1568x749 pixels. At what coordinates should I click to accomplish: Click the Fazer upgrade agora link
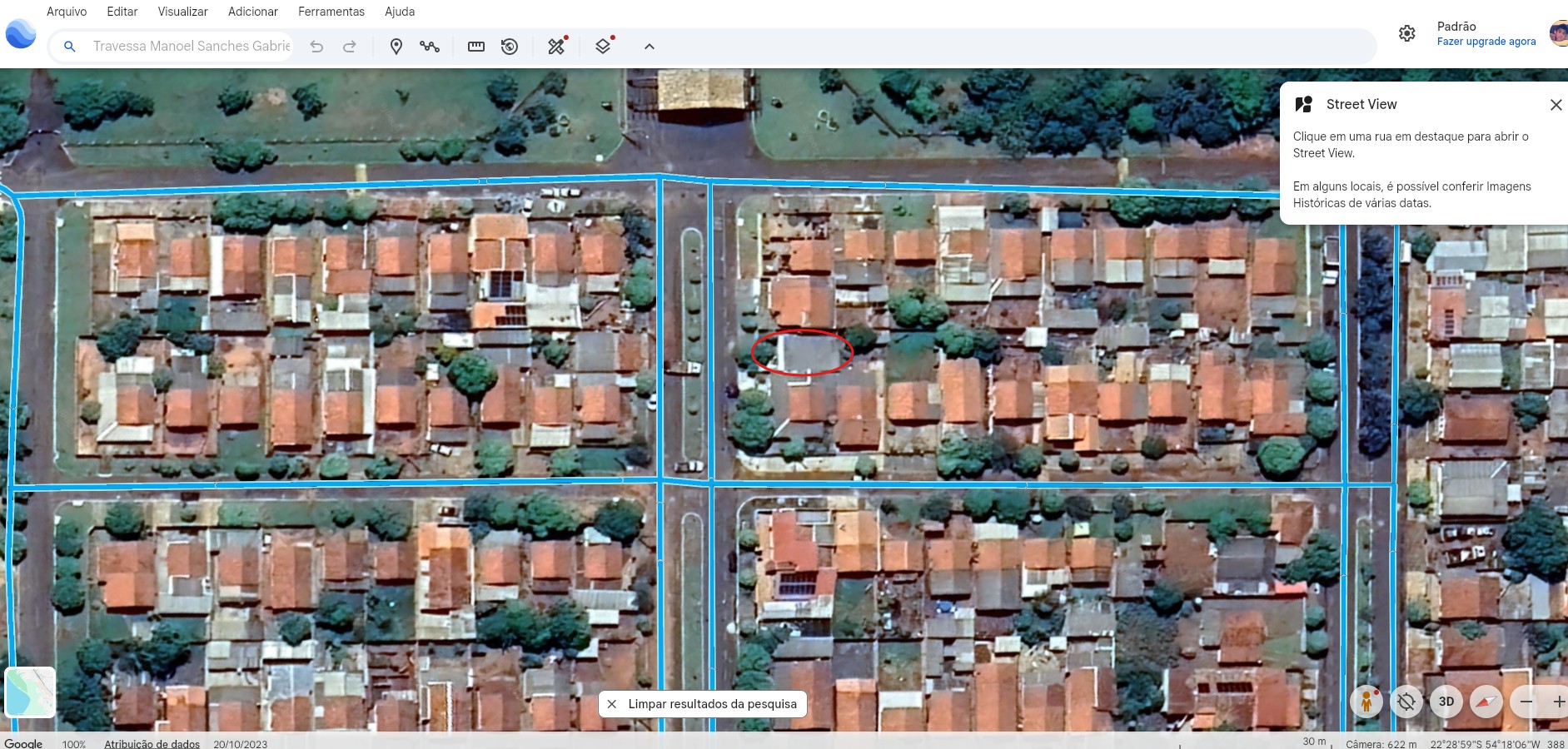point(1486,42)
